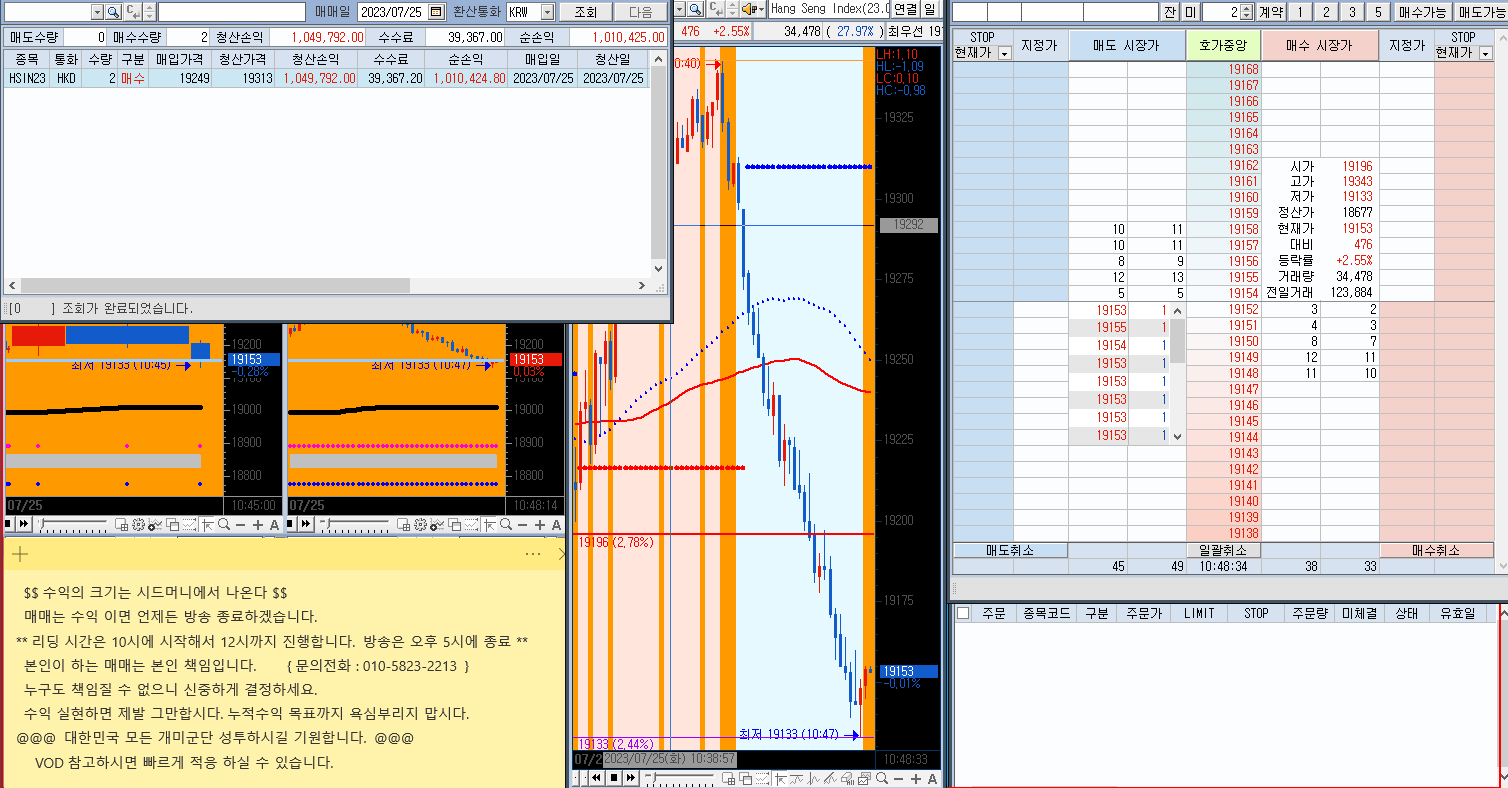
Task: Click the order quantity input showing 2
Action: click(x=1220, y=12)
